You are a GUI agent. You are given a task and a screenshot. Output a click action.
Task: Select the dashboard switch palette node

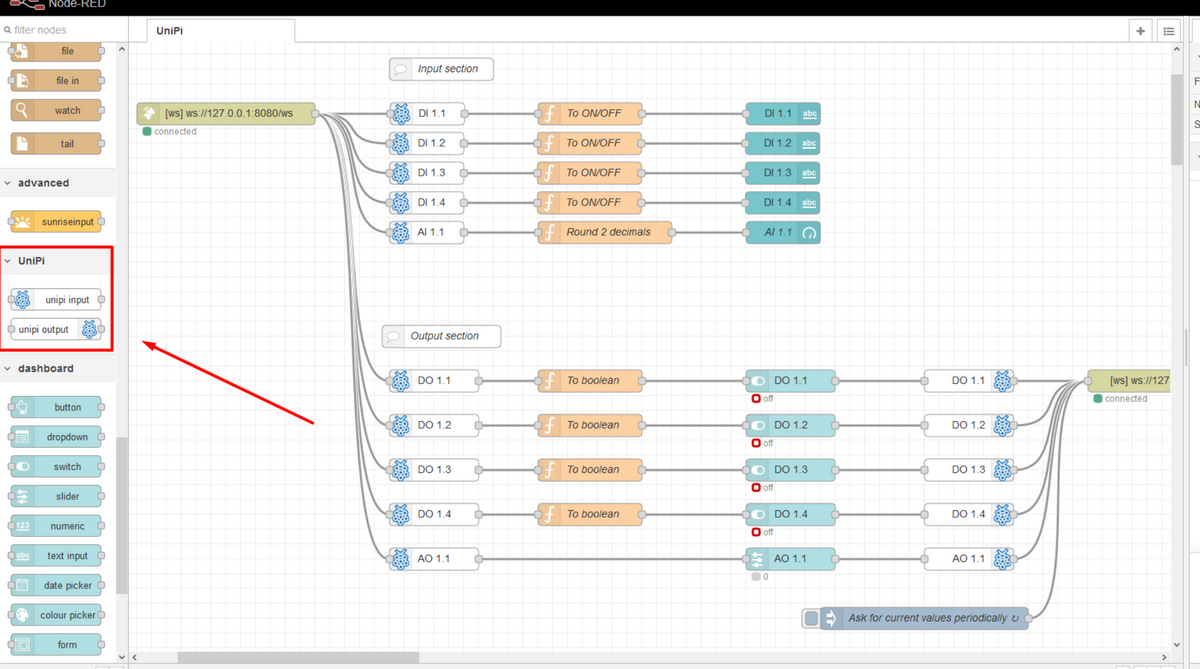pyautogui.click(x=56, y=467)
